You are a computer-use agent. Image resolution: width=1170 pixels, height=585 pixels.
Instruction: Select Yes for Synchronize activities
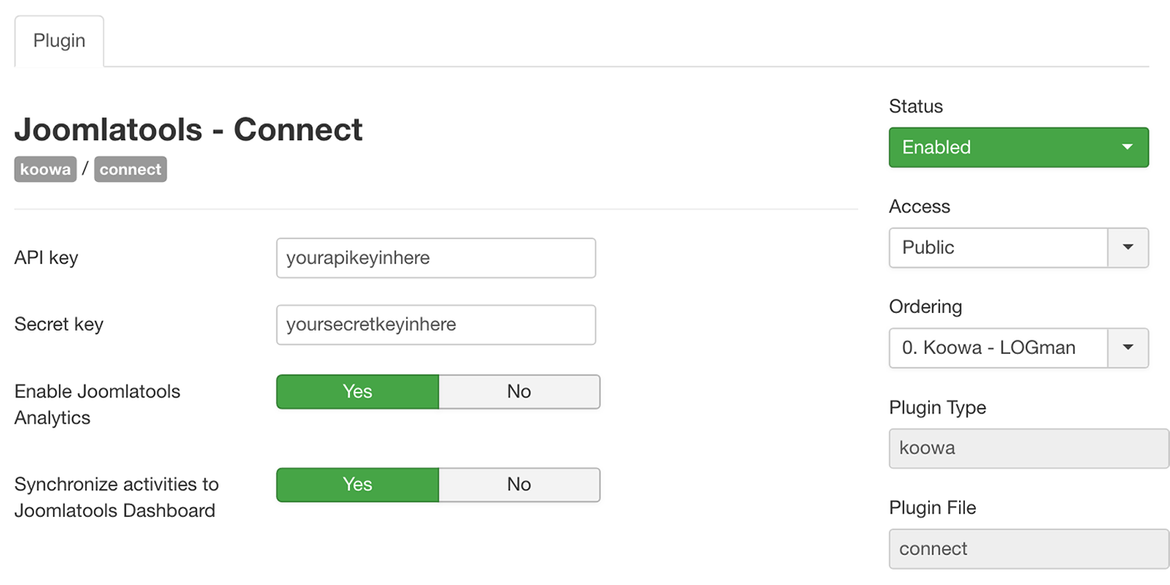(x=357, y=485)
